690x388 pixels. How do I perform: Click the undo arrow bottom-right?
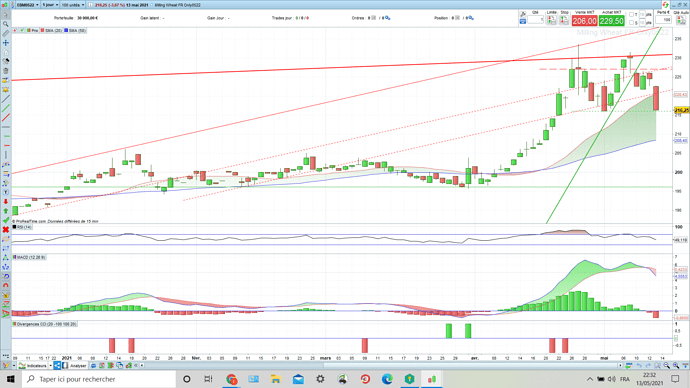(639, 366)
